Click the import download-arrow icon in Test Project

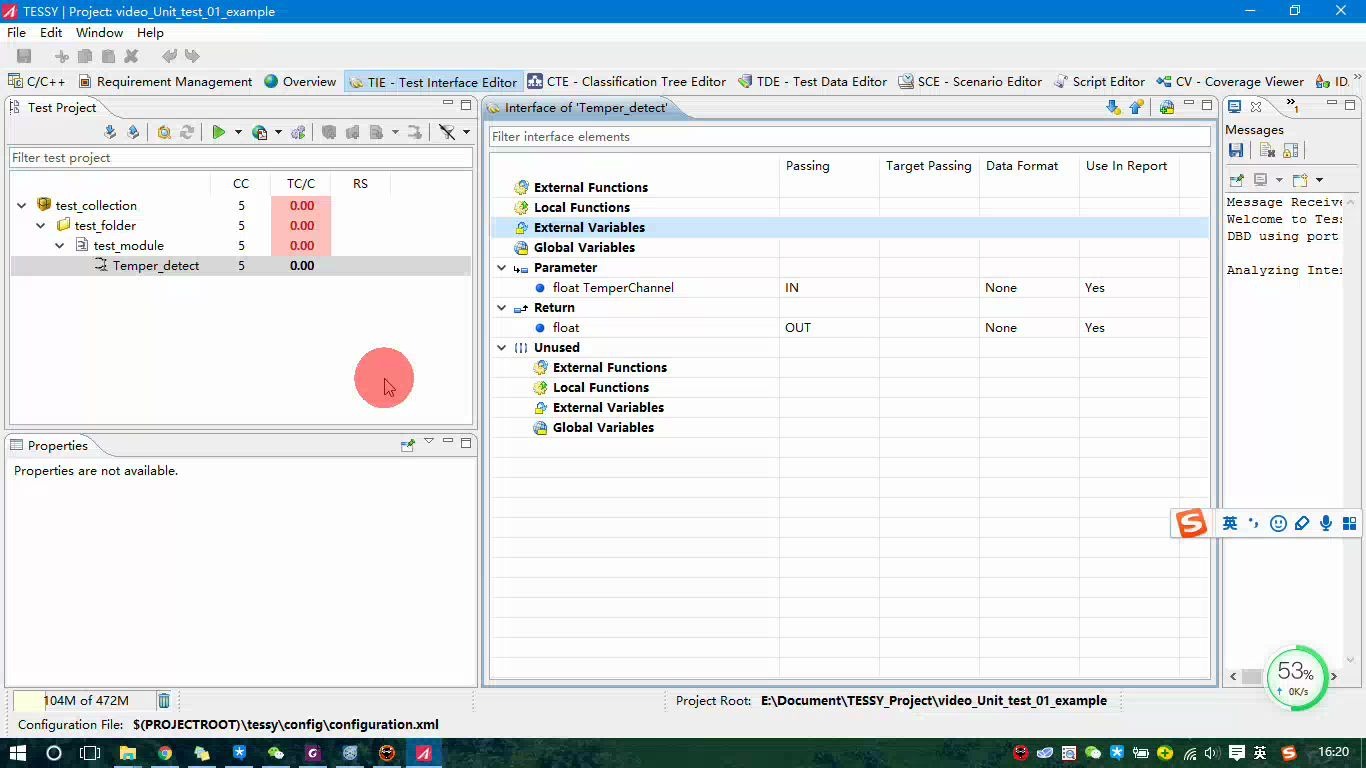click(x=110, y=132)
